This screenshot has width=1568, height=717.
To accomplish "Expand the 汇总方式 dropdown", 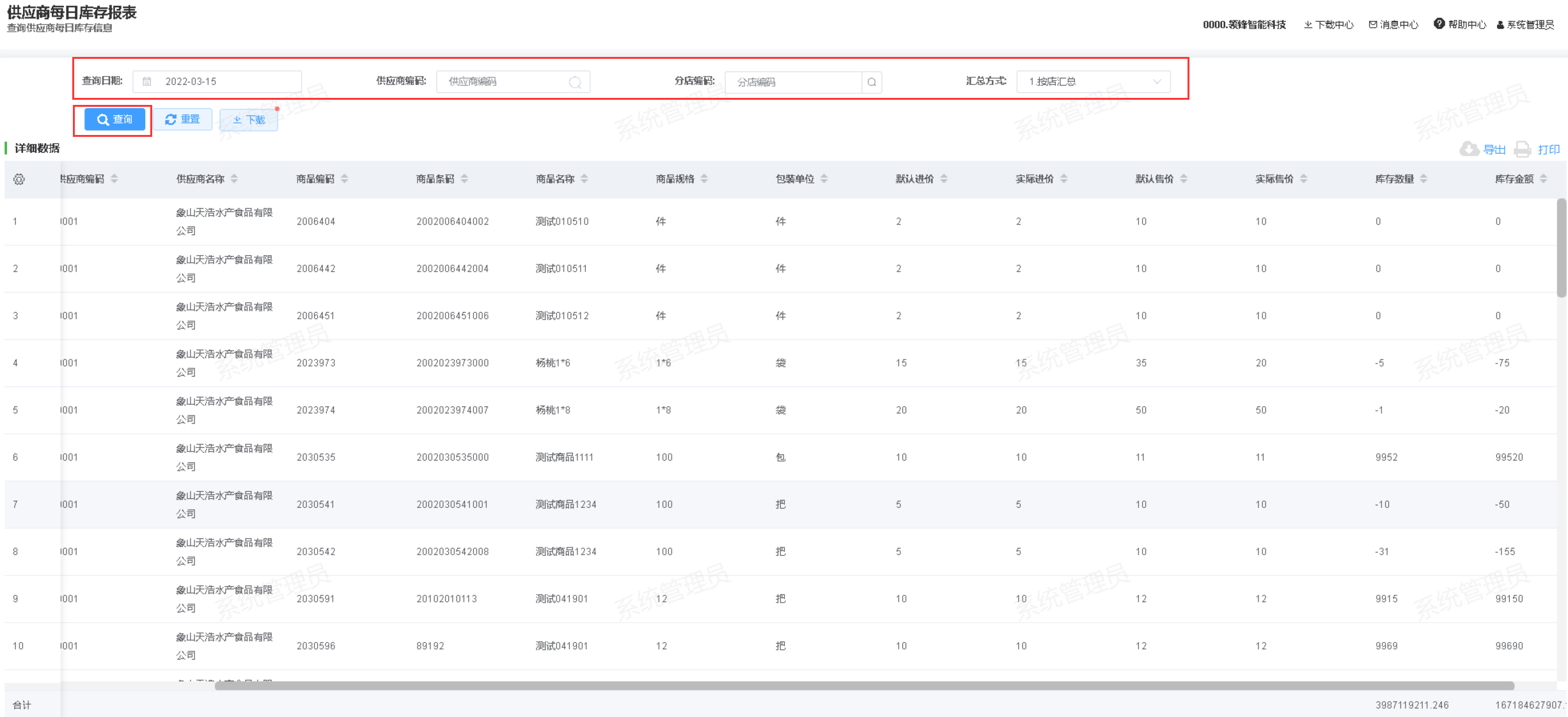I will click(x=1093, y=82).
